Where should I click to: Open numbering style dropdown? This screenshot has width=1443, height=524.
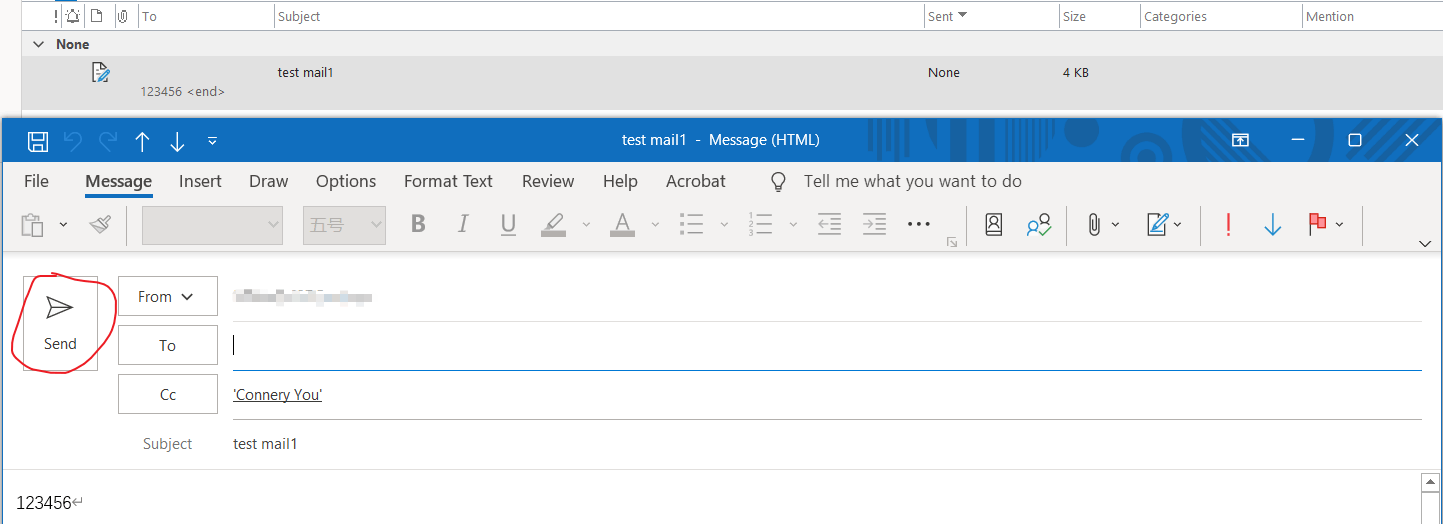(x=793, y=225)
